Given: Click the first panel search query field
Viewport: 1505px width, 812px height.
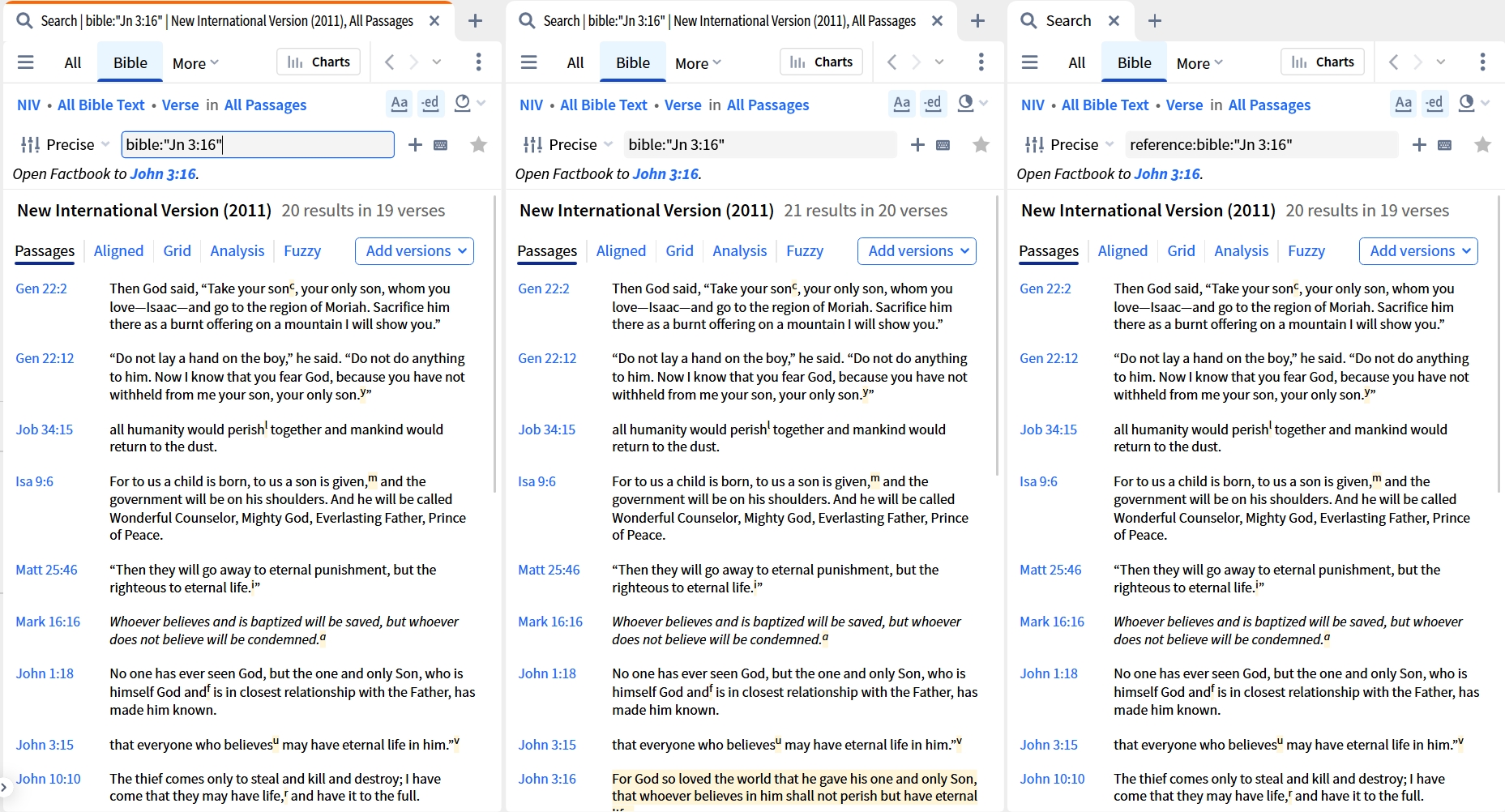Looking at the screenshot, I should pos(258,144).
